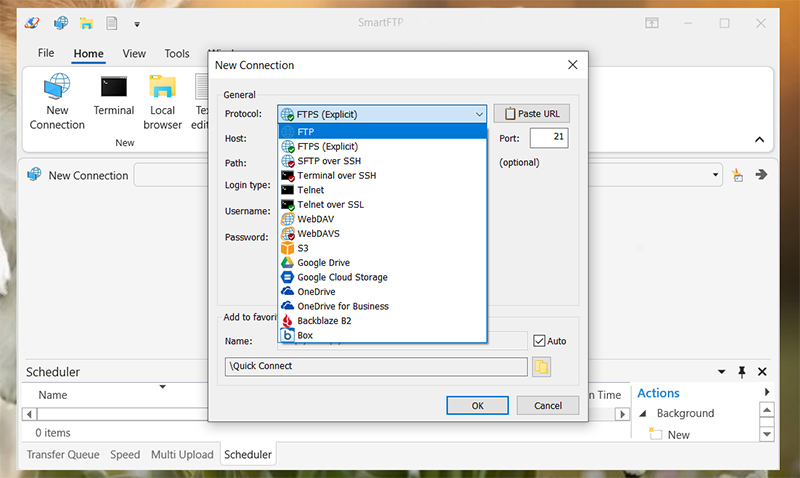Viewport: 800px width, 478px height.
Task: Close the Scheduler panel
Action: [x=762, y=372]
